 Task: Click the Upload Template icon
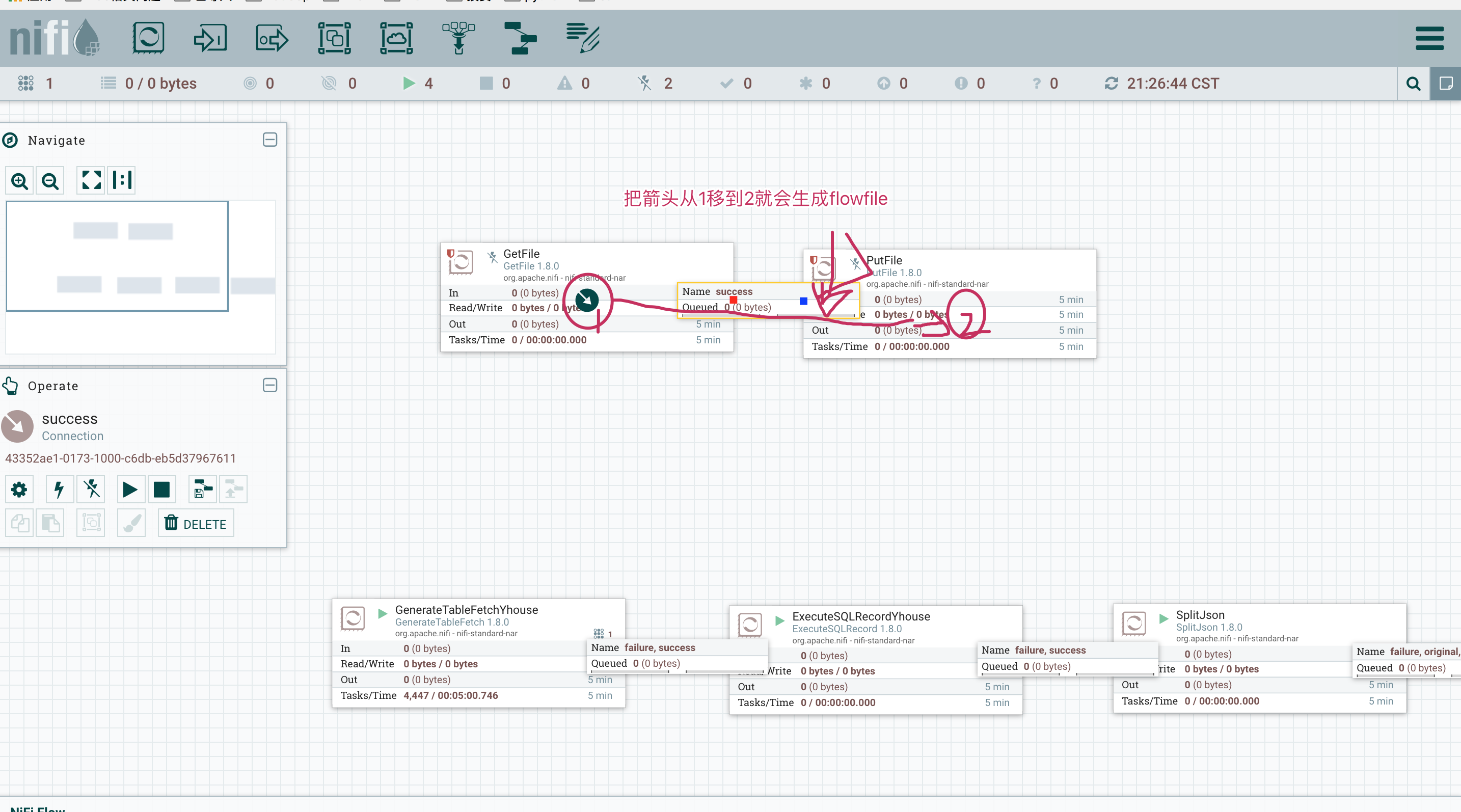(x=233, y=490)
